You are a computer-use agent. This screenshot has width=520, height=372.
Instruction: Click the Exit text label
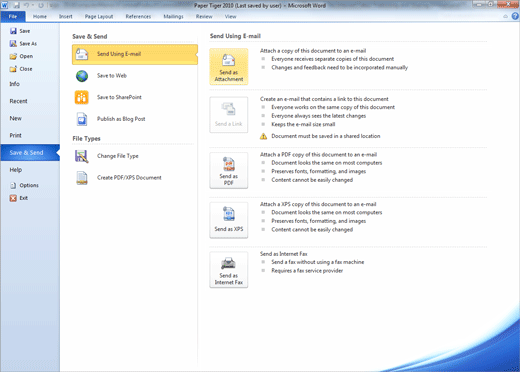tap(24, 198)
